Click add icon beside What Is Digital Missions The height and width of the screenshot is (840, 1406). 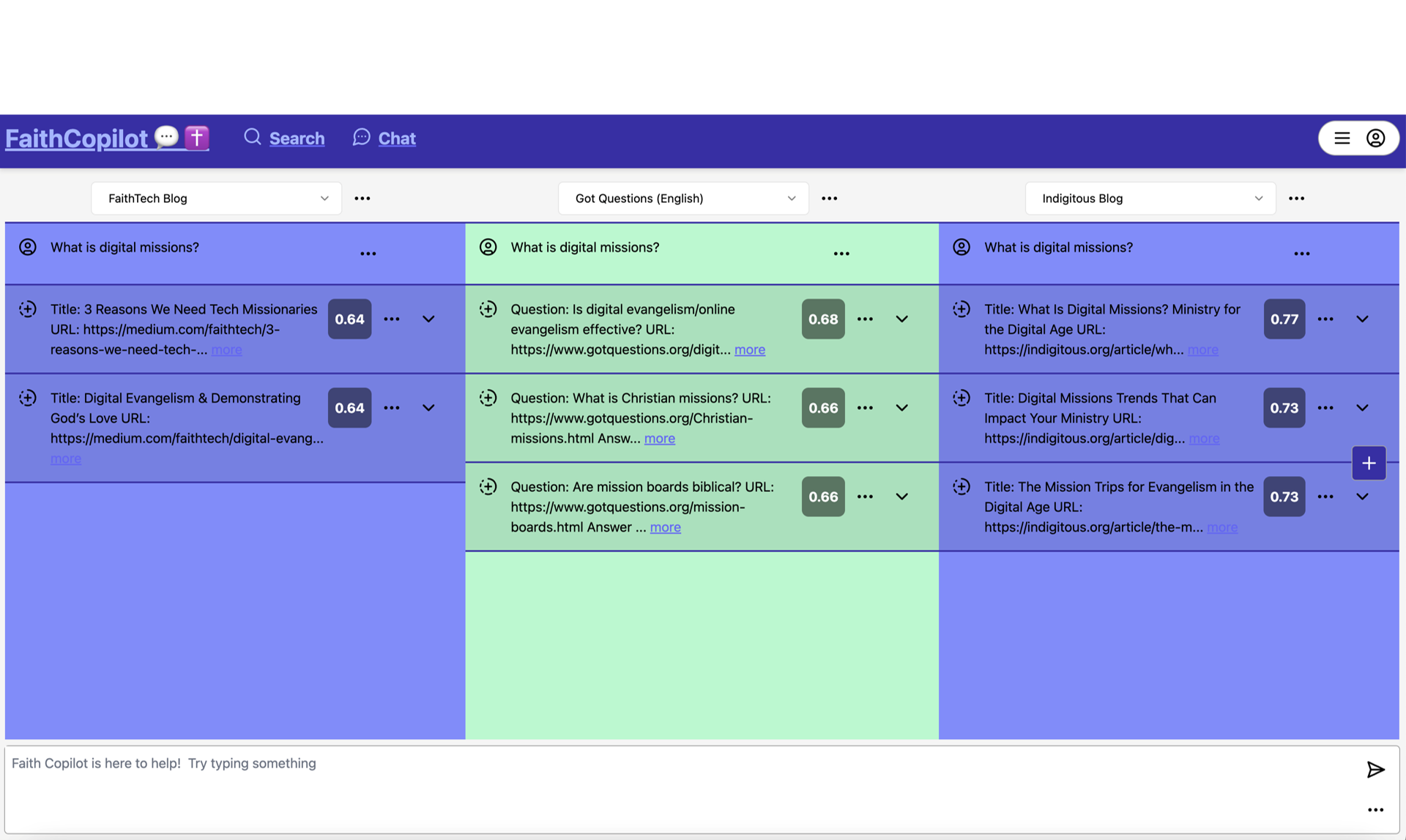(x=961, y=309)
